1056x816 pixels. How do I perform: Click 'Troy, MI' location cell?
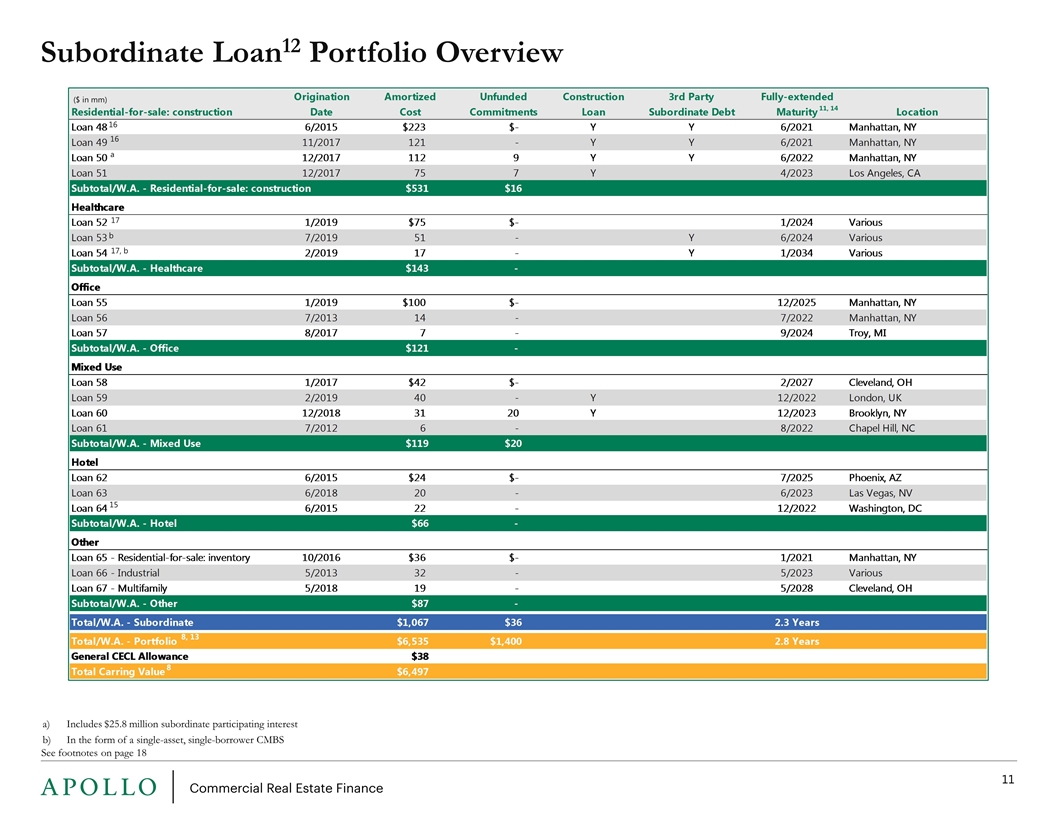coord(867,333)
